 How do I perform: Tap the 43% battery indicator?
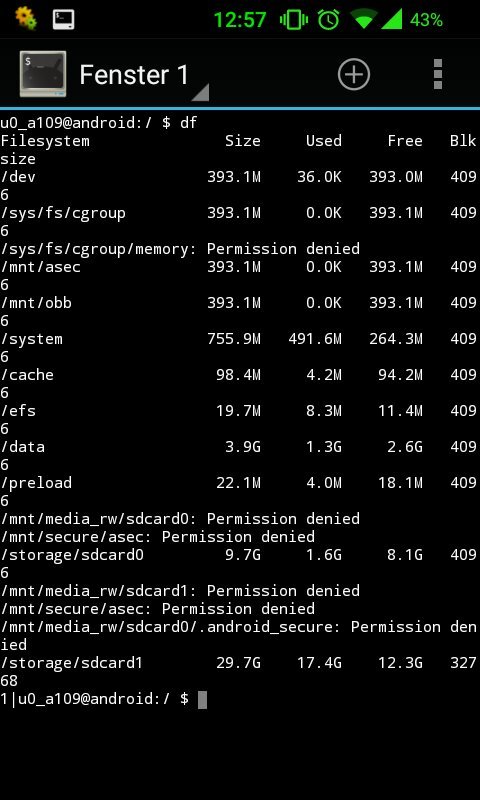click(426, 20)
